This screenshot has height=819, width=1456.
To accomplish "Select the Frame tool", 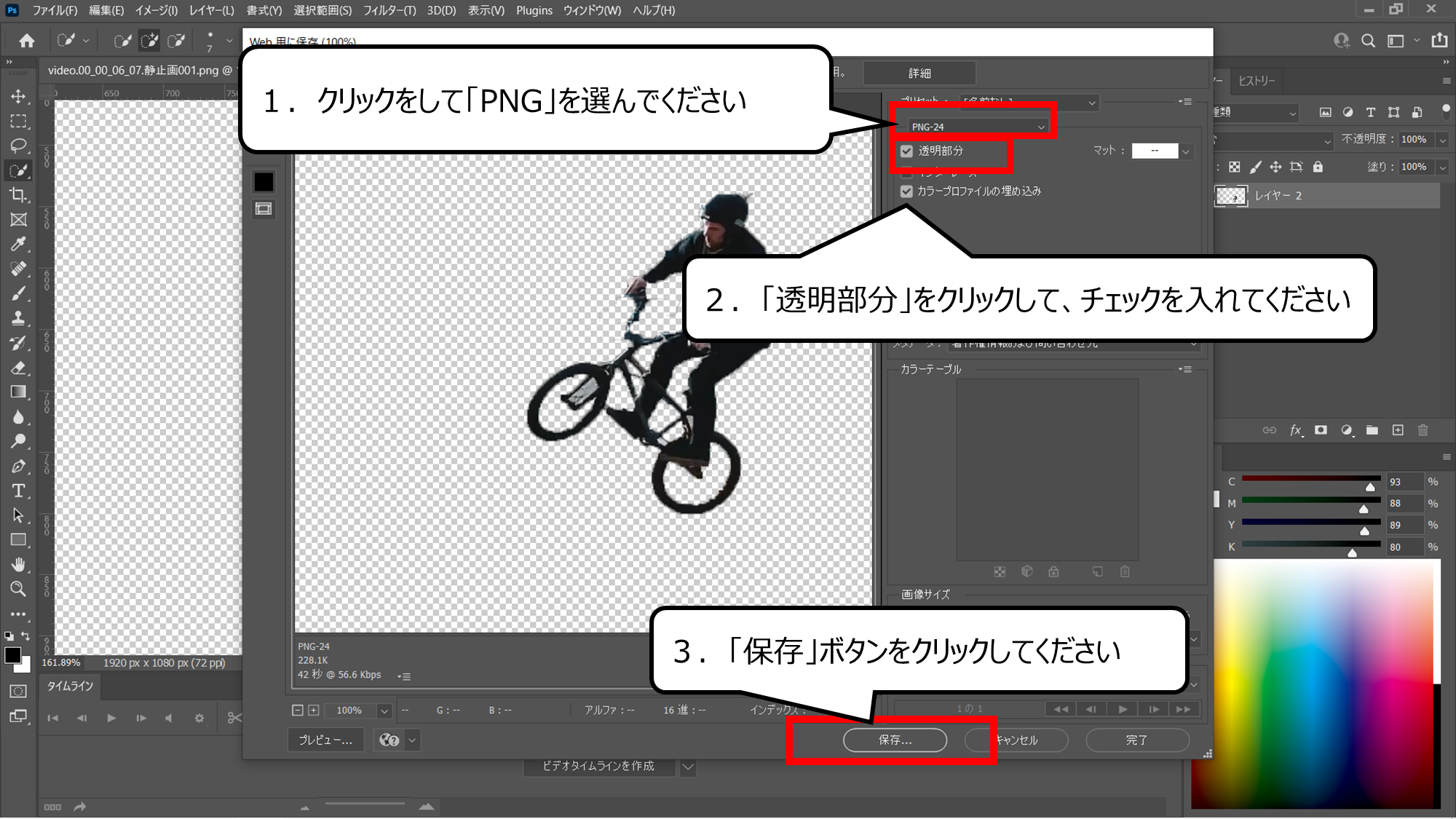I will tap(19, 220).
